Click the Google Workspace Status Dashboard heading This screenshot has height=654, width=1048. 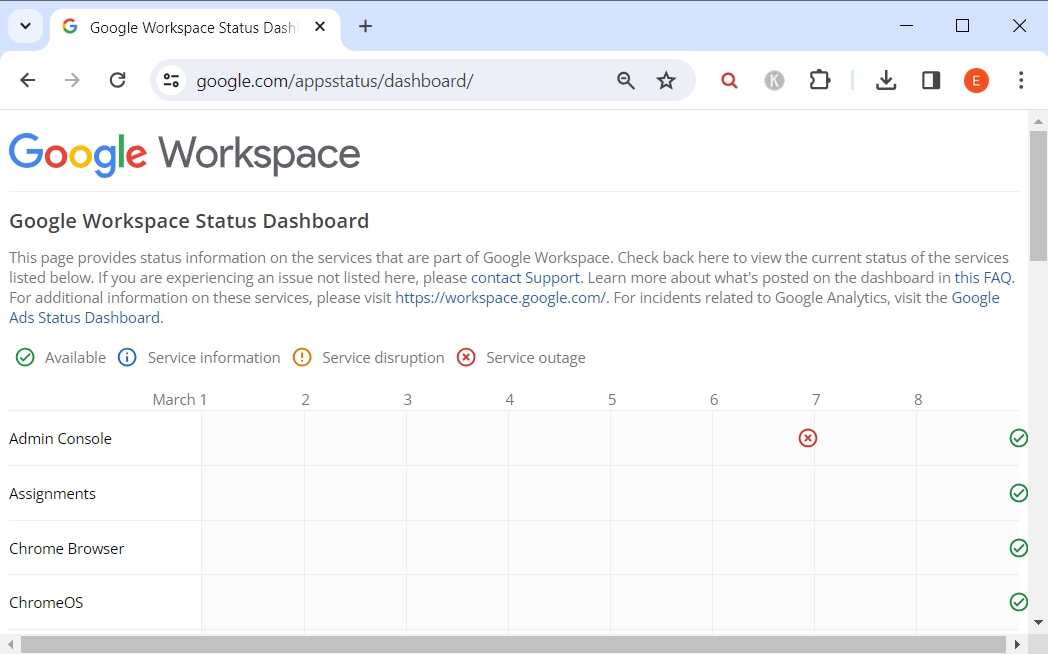tap(189, 221)
